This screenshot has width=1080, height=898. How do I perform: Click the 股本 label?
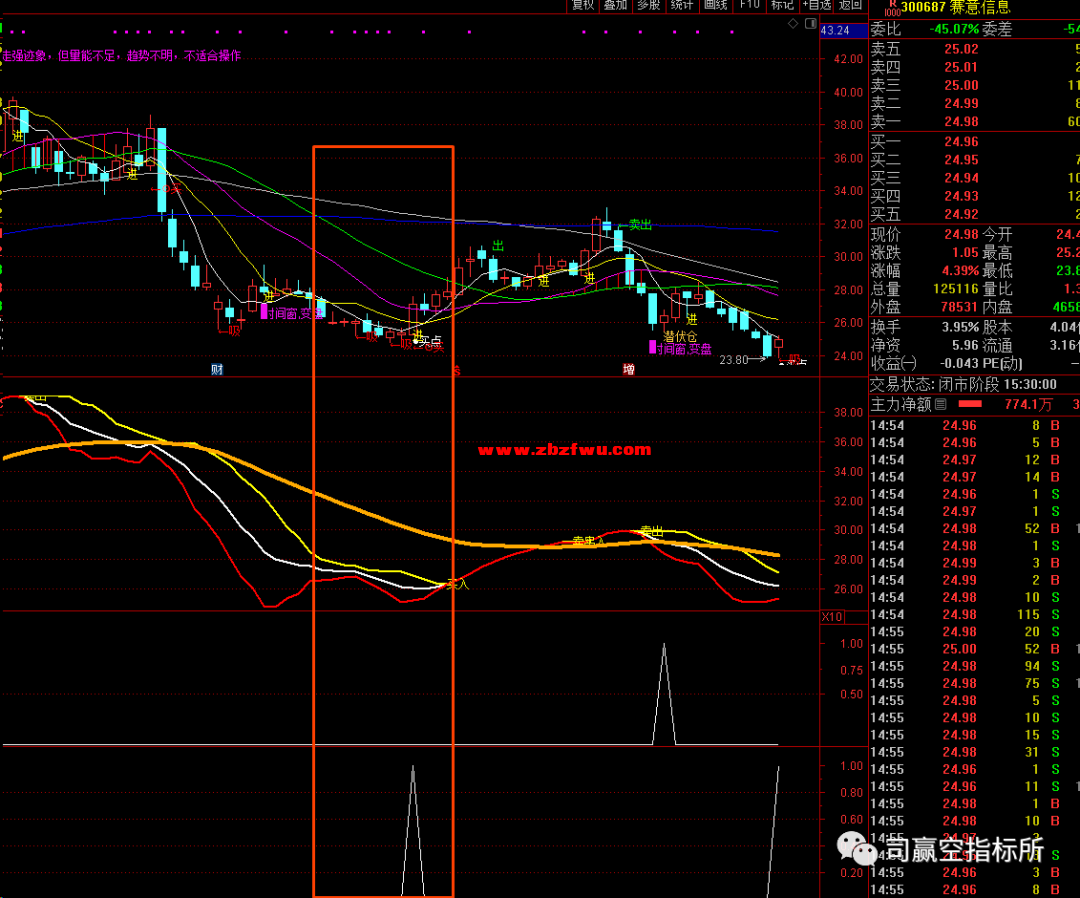[997, 327]
